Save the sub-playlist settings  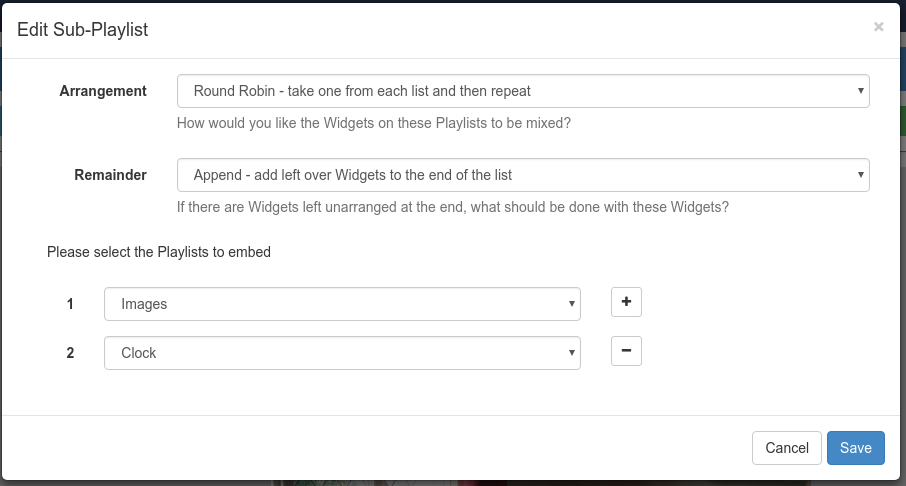pos(855,448)
